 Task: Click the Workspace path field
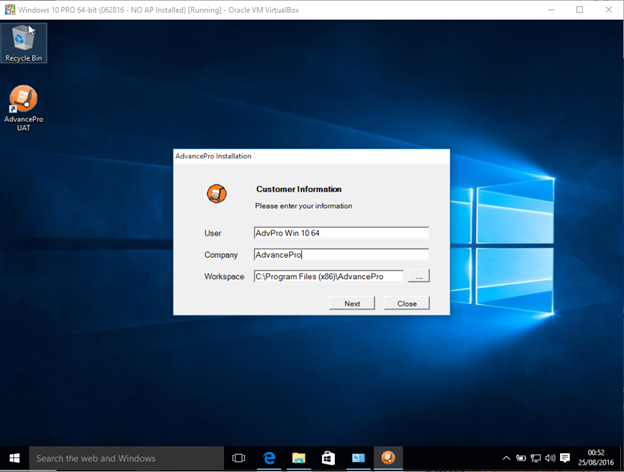click(328, 276)
